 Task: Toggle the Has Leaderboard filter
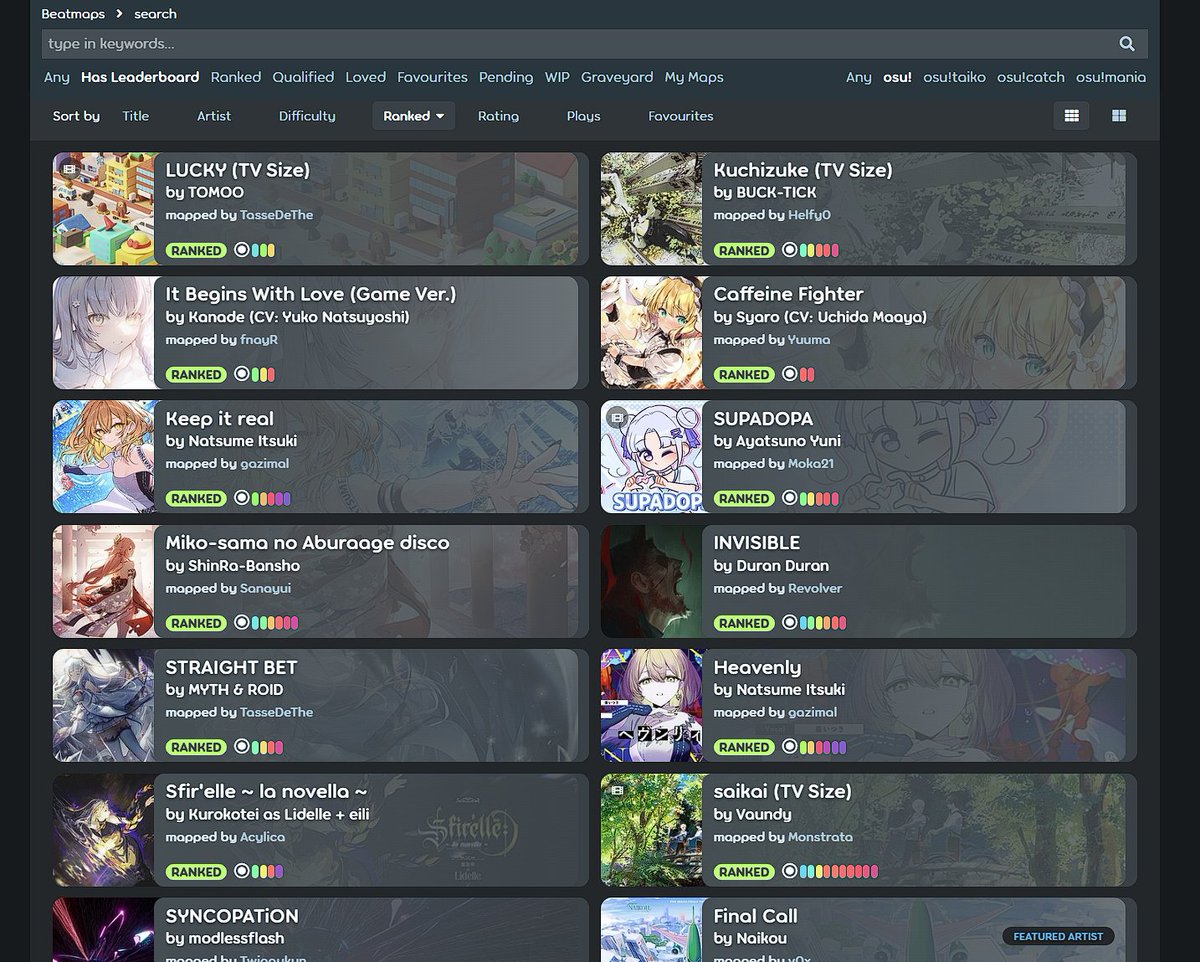140,77
